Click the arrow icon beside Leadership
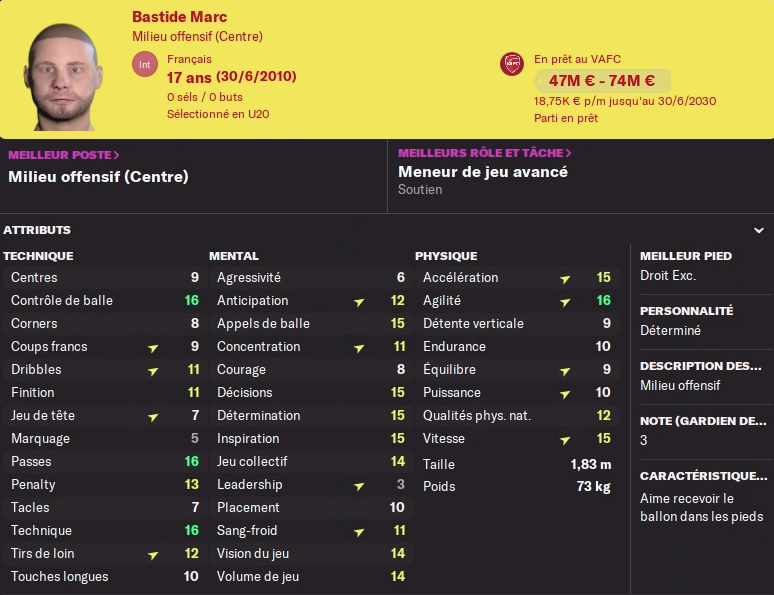774x595 pixels. click(359, 486)
